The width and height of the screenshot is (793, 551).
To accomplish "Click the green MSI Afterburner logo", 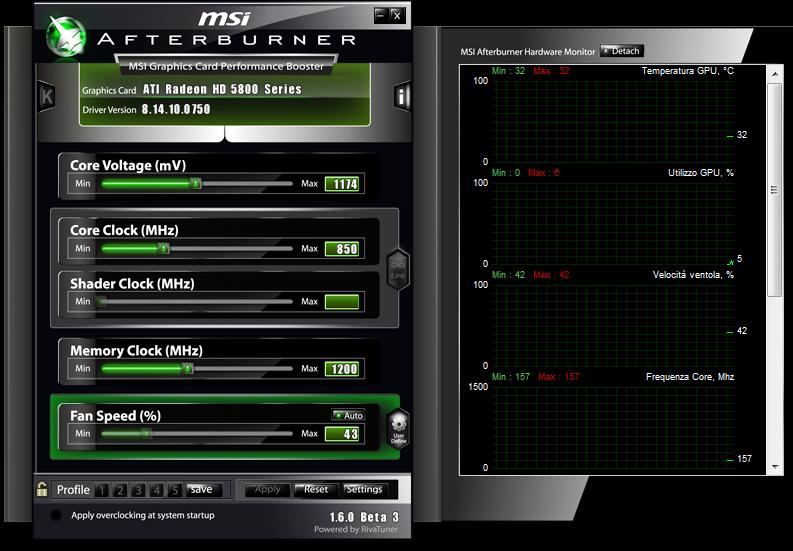I will click(65, 36).
